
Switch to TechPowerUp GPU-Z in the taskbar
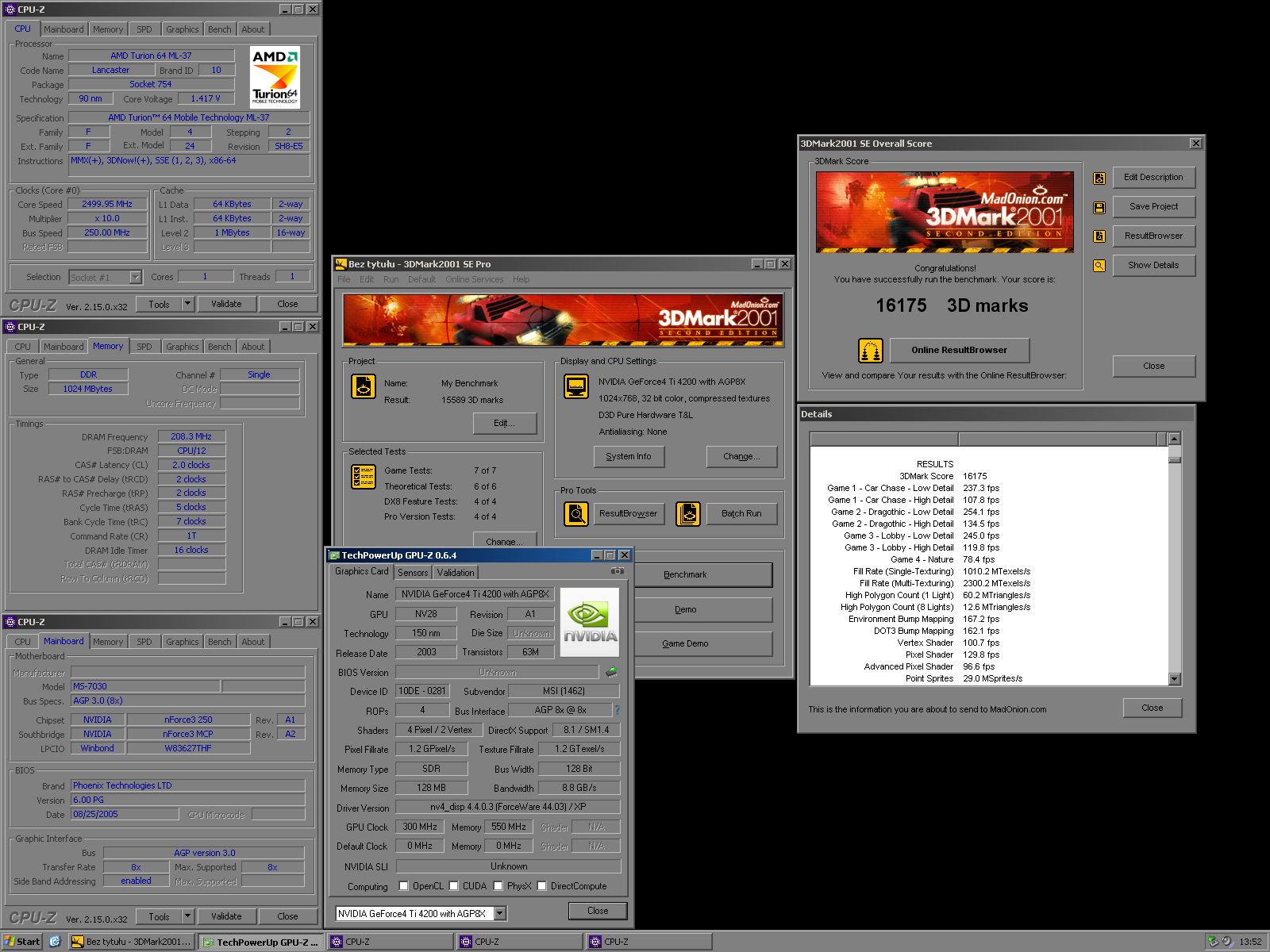(260, 942)
